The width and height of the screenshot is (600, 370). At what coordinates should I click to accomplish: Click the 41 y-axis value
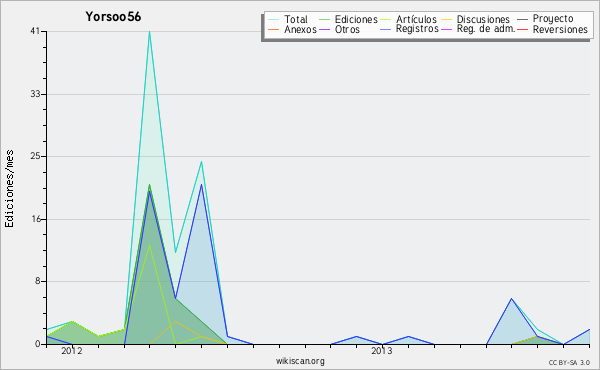(x=35, y=31)
